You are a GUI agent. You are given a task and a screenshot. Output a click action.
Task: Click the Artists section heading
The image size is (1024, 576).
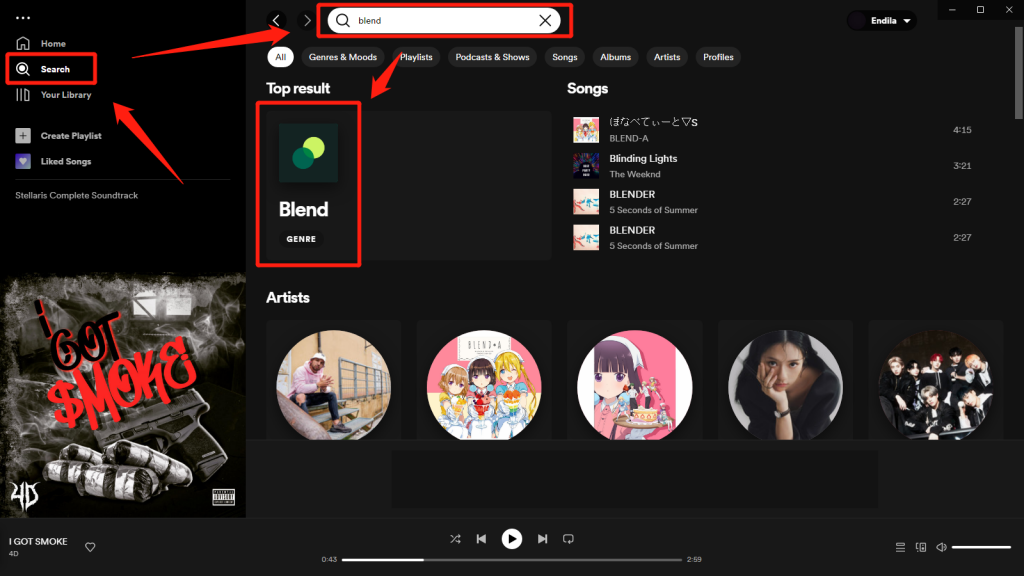[287, 298]
